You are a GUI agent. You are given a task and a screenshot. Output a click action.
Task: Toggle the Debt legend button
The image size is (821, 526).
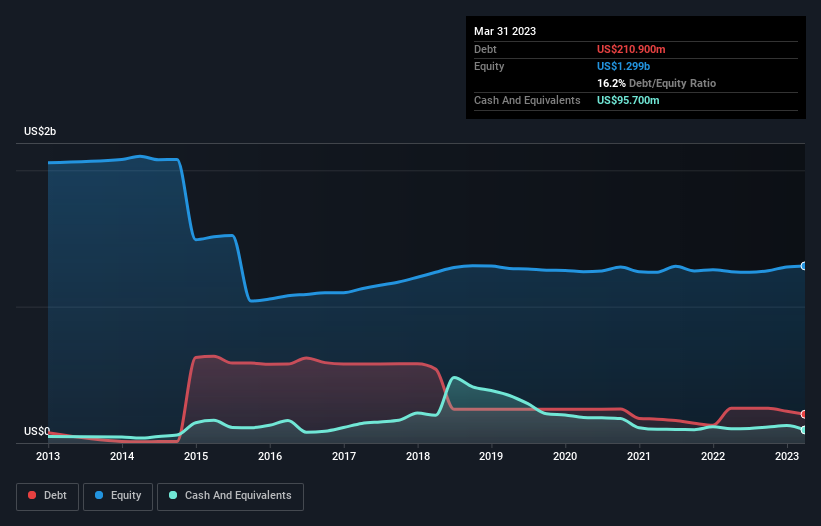[x=48, y=496]
